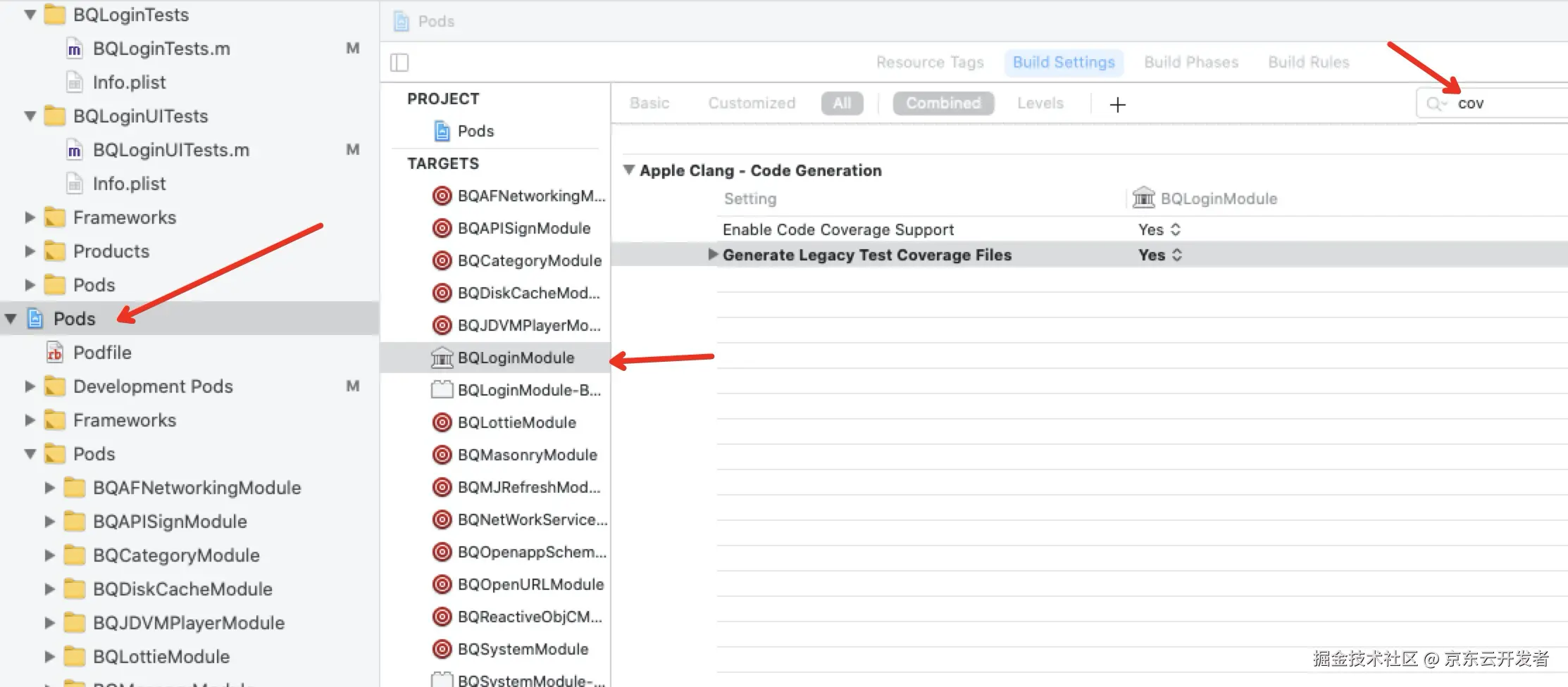Select the Podfile text in navigator
Viewport: 1568px width, 687px height.
point(102,353)
